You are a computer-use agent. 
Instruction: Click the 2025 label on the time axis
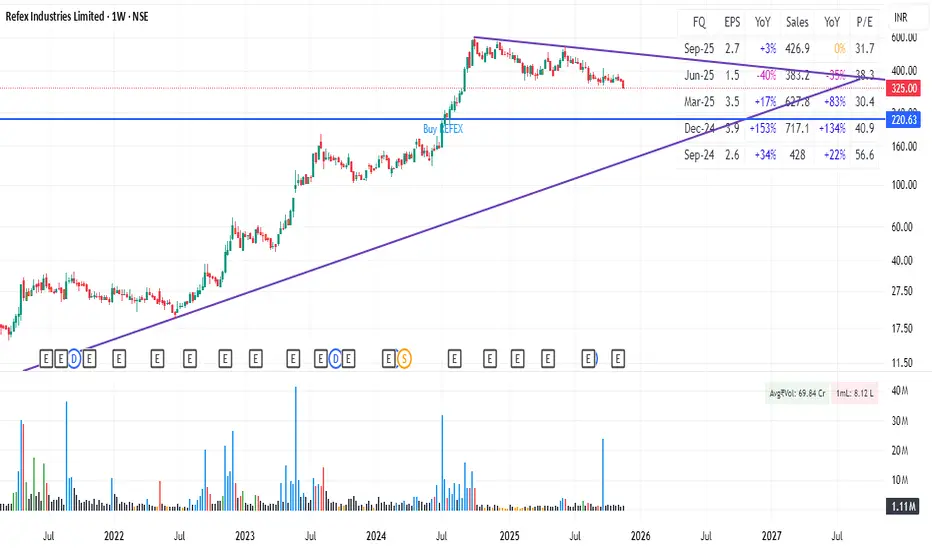pos(509,536)
